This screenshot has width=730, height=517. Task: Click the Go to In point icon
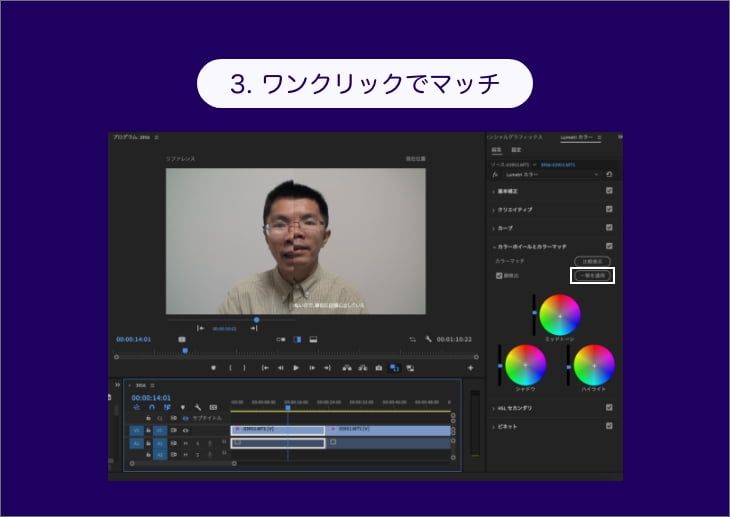264,368
